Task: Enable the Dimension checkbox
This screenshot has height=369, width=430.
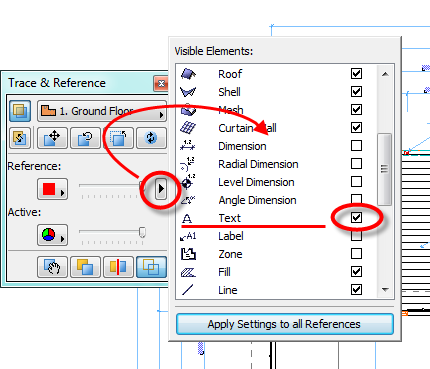Action: coord(356,146)
